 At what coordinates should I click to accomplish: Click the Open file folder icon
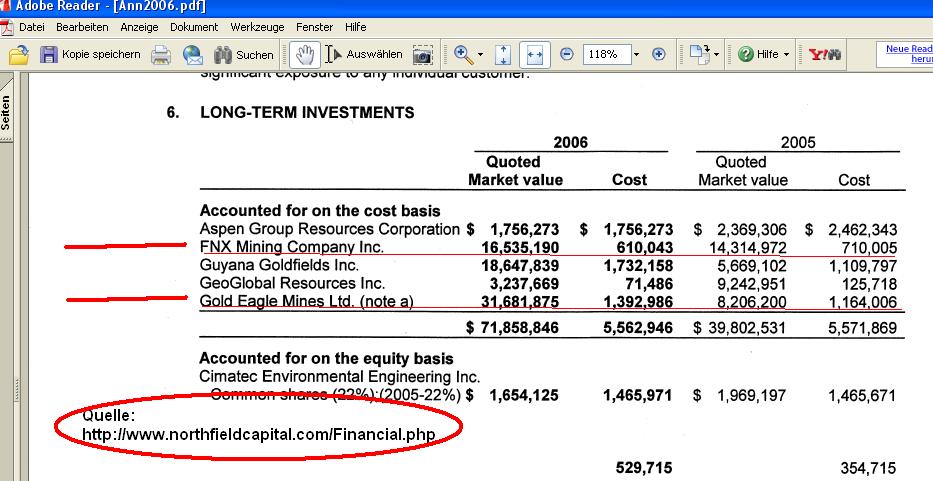[19, 55]
